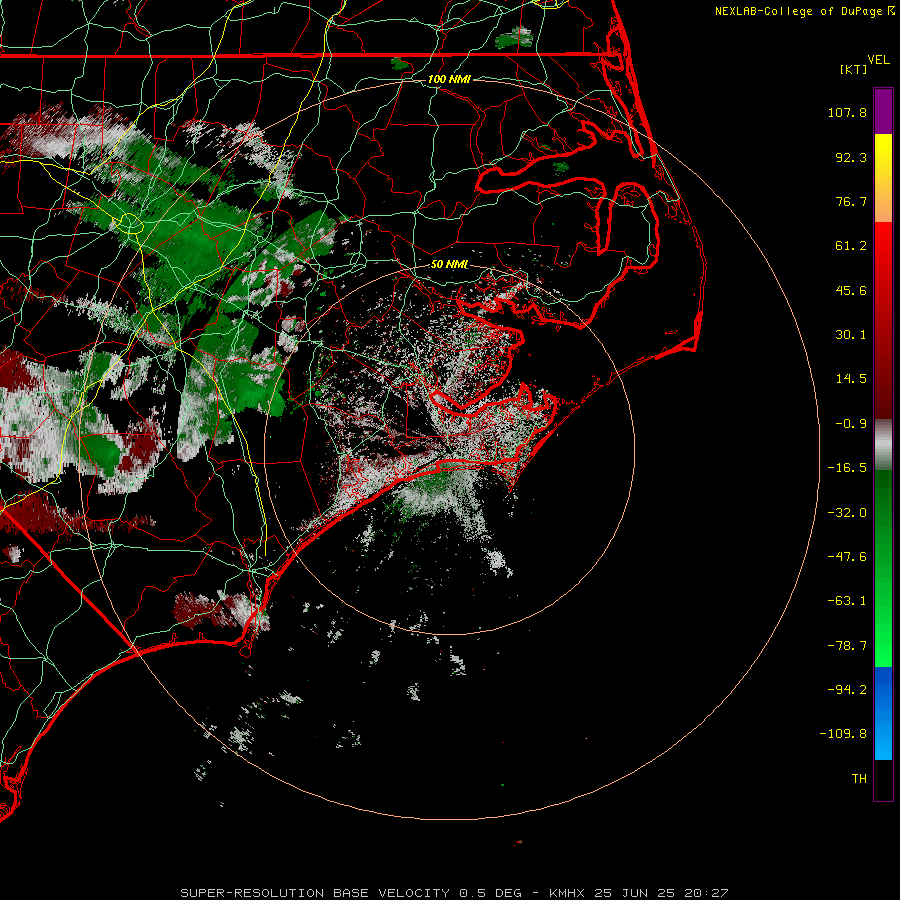Click the 107.8 legend value

coord(847,112)
